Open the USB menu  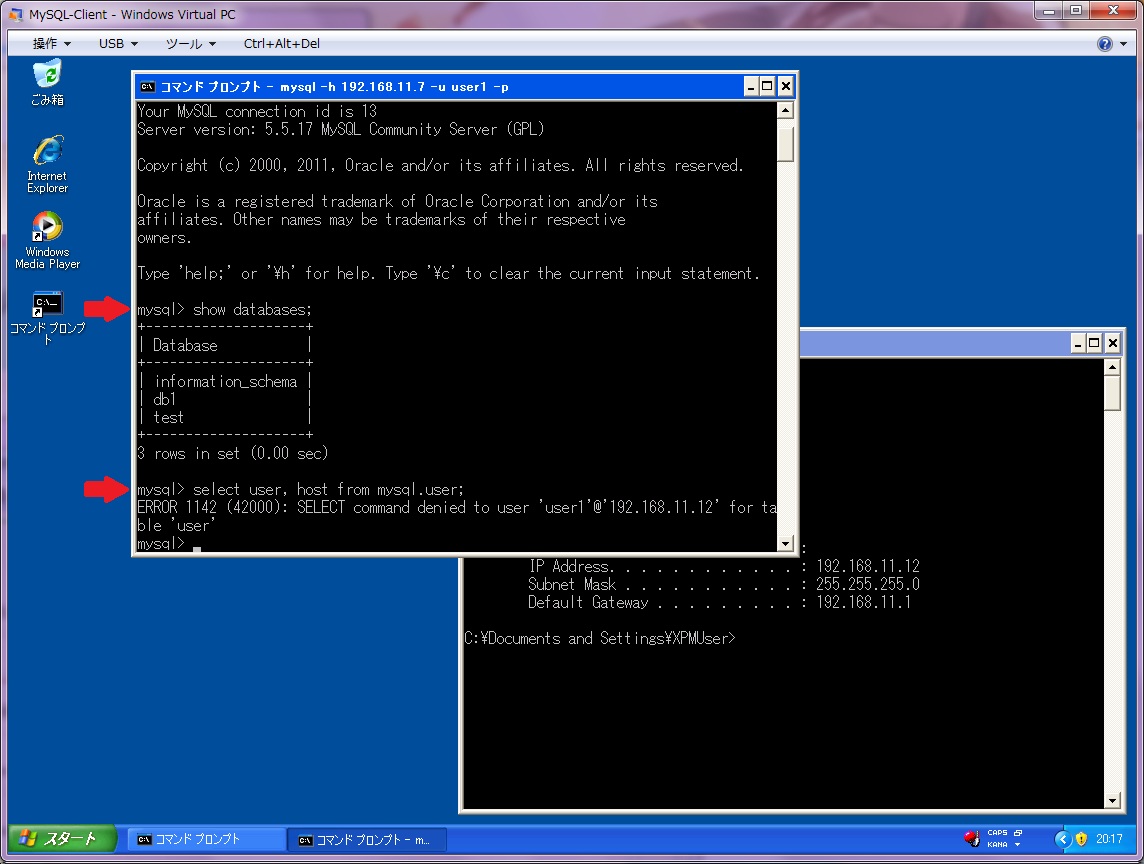pyautogui.click(x=118, y=44)
